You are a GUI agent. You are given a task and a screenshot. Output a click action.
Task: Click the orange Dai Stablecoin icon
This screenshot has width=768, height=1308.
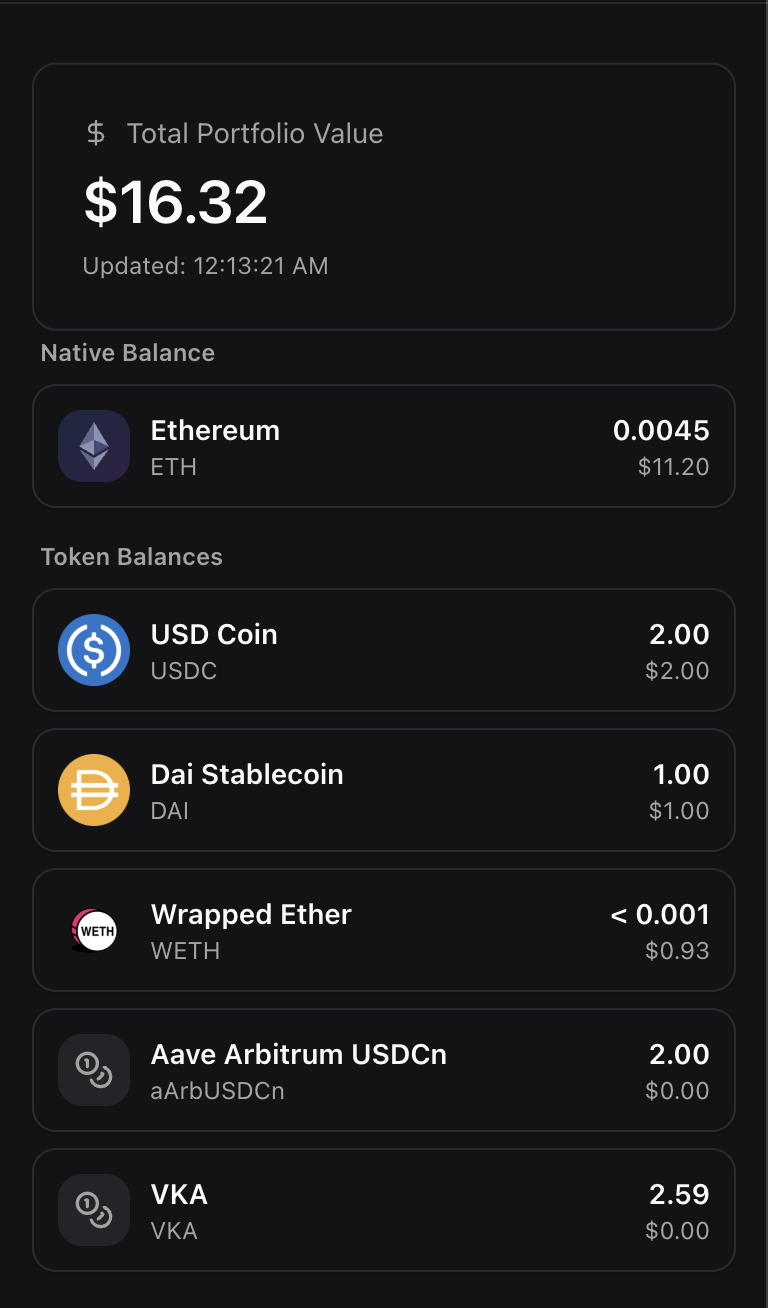[94, 790]
